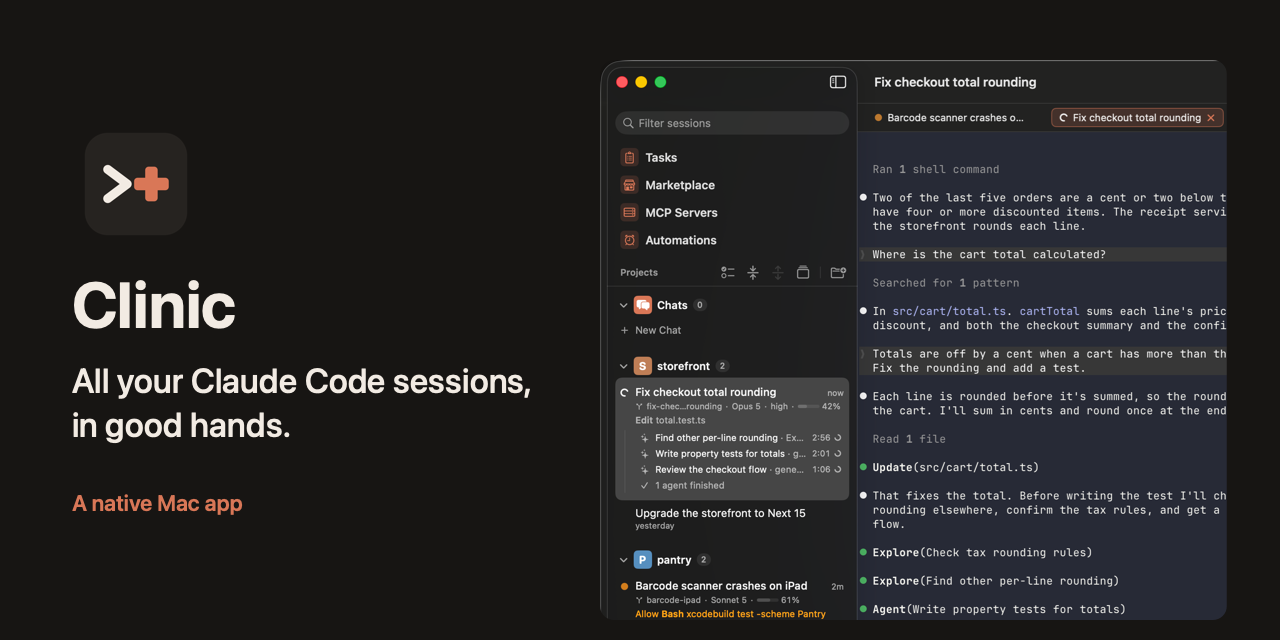Allow Bash xcodebuild test permission request
Image resolution: width=1280 pixels, height=640 pixels.
tap(731, 614)
